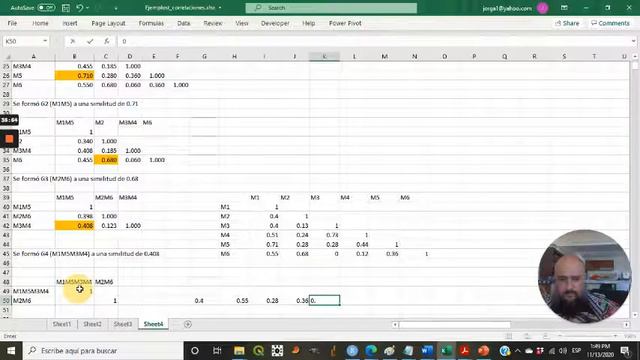640x360 pixels.
Task: Open the file name dropdown in title bar
Action: (220, 8)
